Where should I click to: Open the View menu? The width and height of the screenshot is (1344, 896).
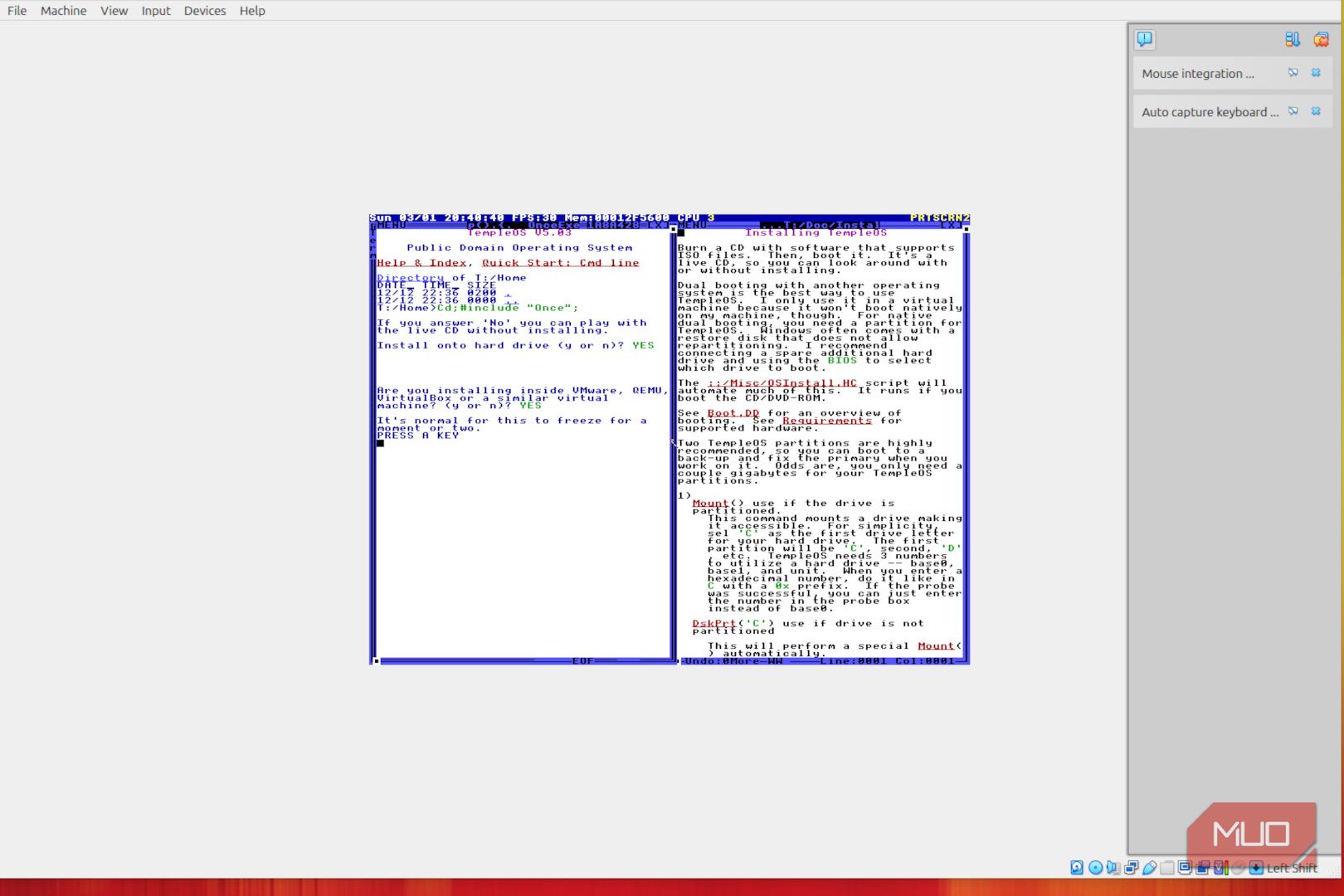pyautogui.click(x=114, y=11)
